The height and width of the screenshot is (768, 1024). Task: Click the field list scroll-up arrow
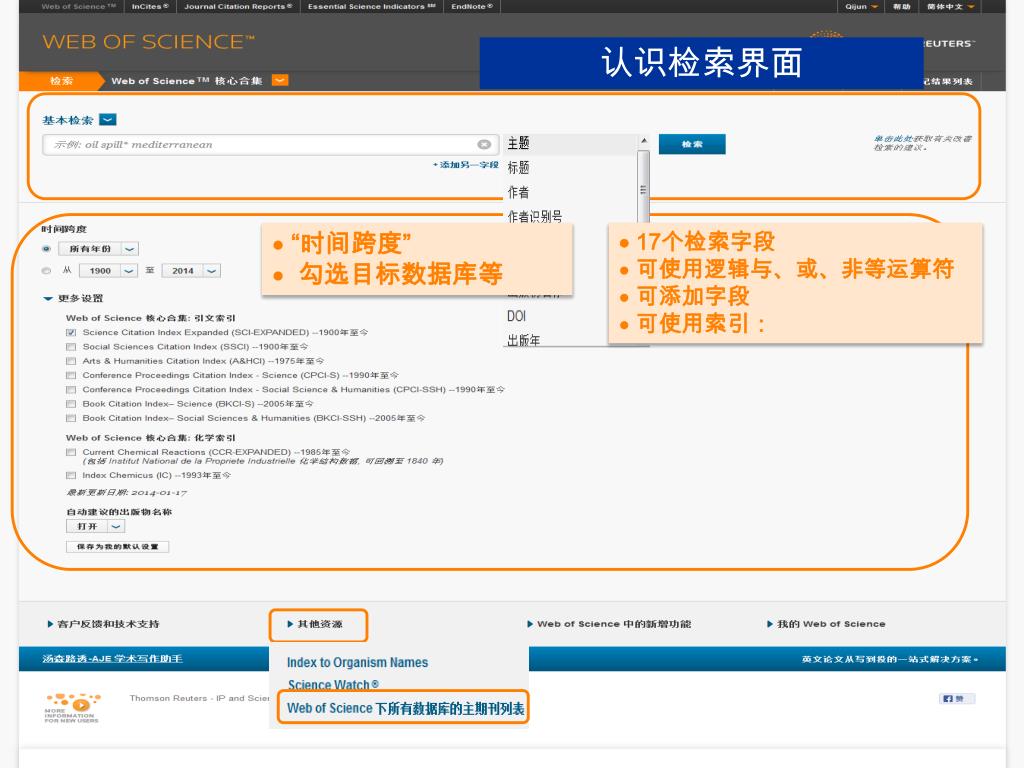pyautogui.click(x=644, y=141)
